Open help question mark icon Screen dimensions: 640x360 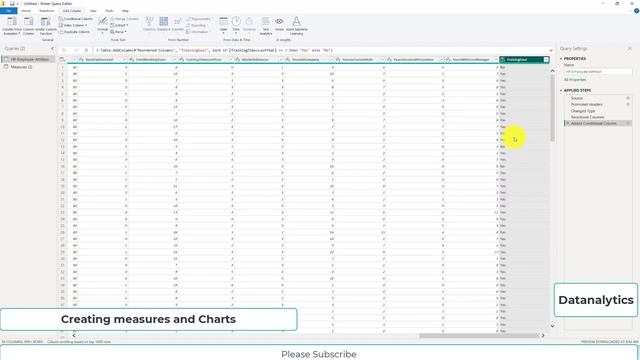636,11
